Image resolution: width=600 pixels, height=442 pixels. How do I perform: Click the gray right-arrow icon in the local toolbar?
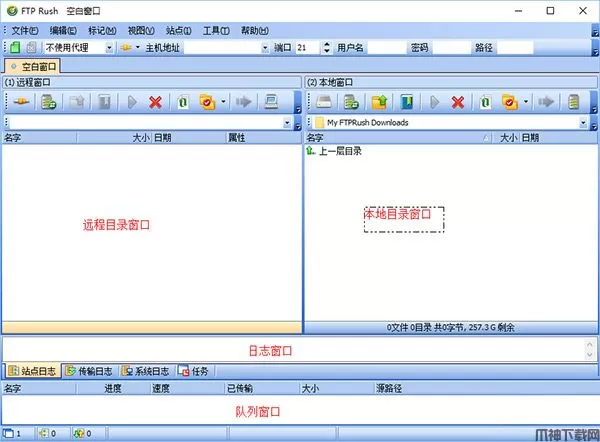click(546, 102)
